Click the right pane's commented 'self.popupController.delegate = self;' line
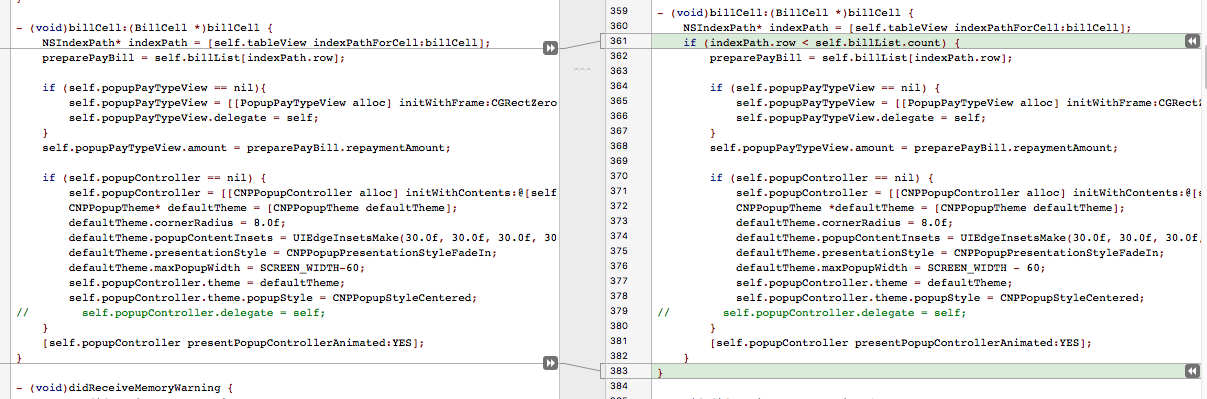This screenshot has width=1207, height=399. point(812,313)
